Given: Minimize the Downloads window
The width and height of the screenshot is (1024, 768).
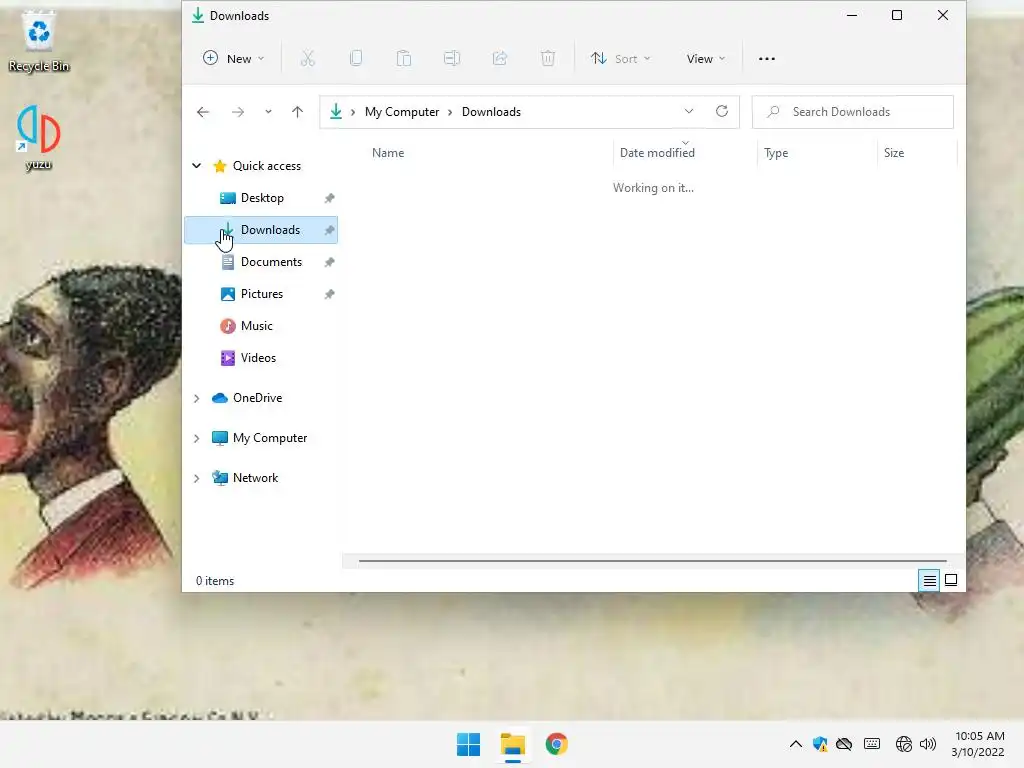Looking at the screenshot, I should (852, 15).
